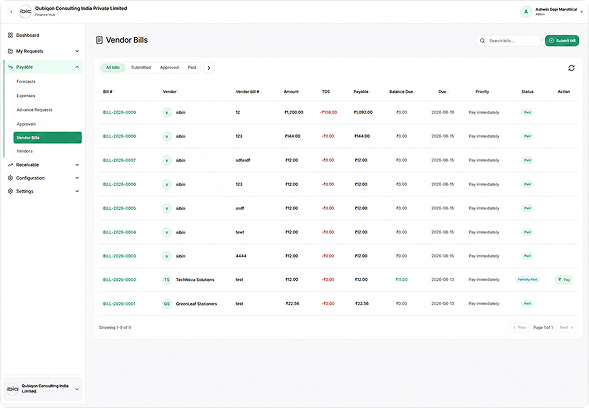Click the vendor avatar in the BILL-2026-0009 row
This screenshot has width=589, height=408.
click(167, 112)
